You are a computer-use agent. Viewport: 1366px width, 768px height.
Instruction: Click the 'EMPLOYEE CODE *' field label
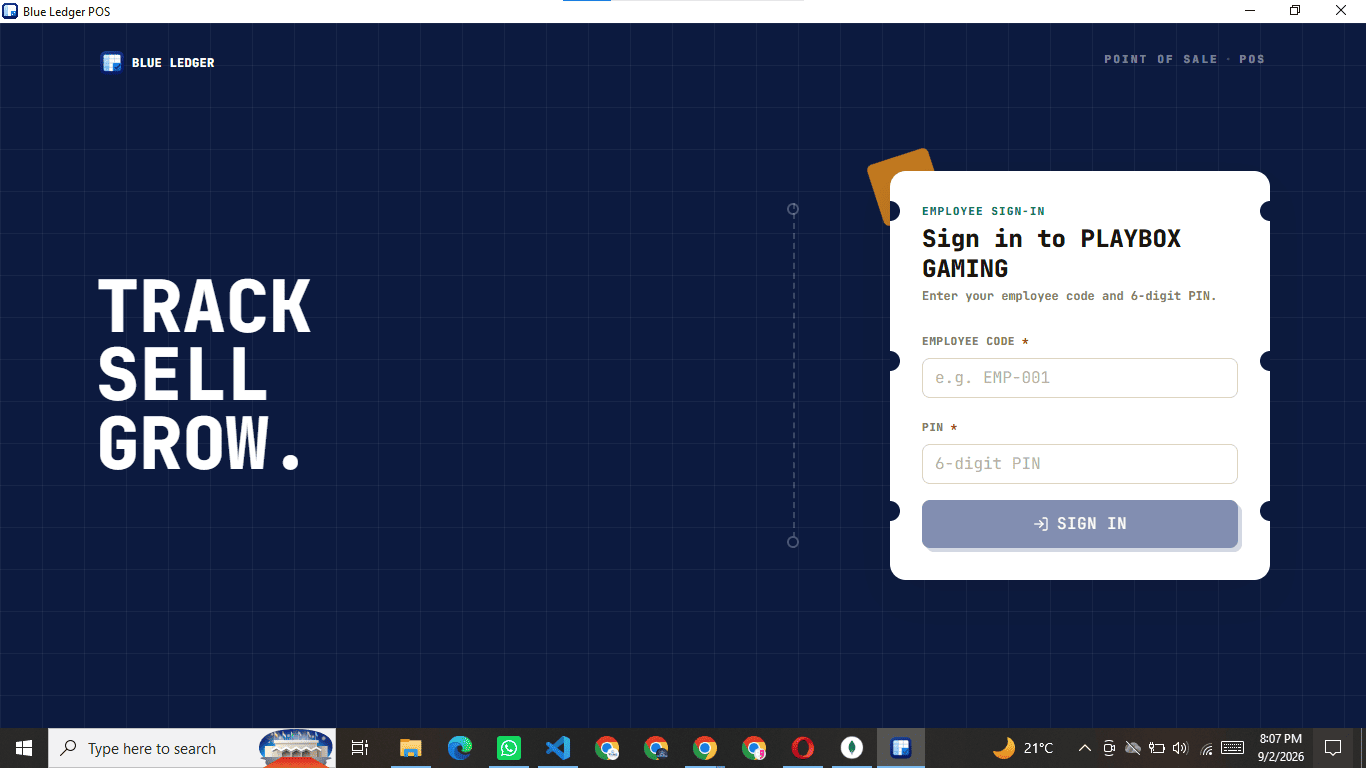coord(975,341)
